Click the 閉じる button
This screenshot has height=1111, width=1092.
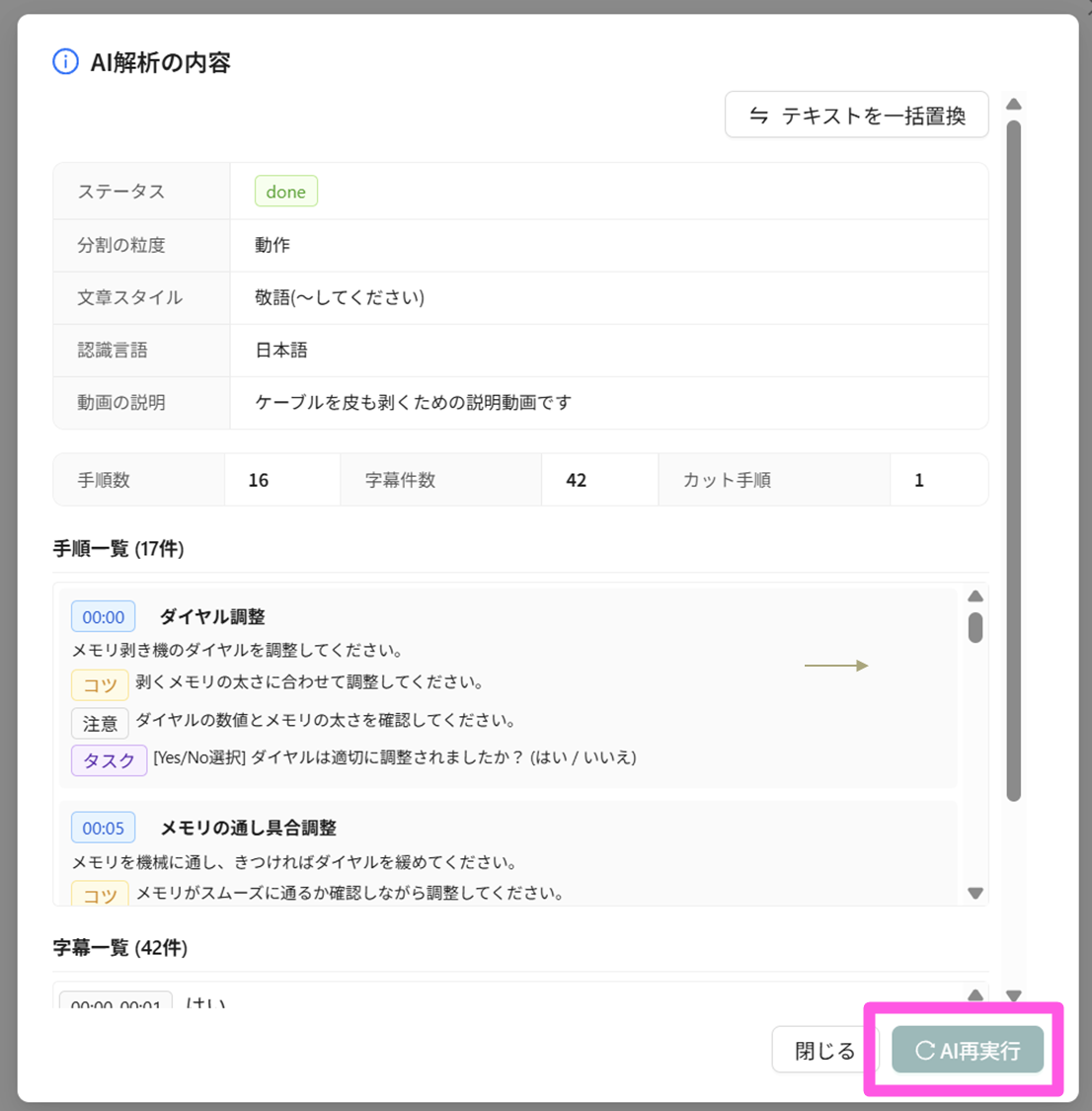pos(825,1050)
